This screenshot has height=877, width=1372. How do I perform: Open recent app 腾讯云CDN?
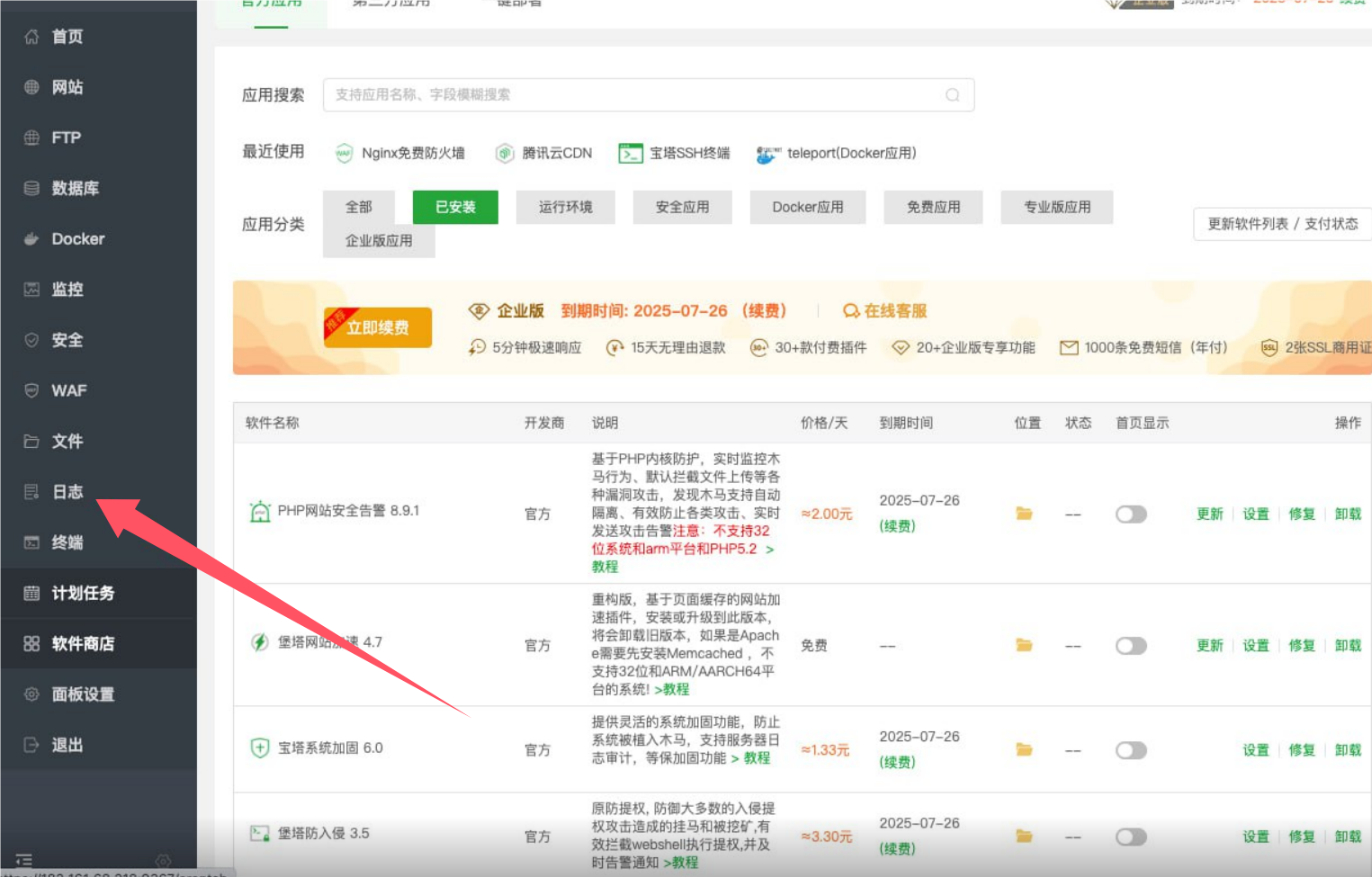(x=544, y=153)
